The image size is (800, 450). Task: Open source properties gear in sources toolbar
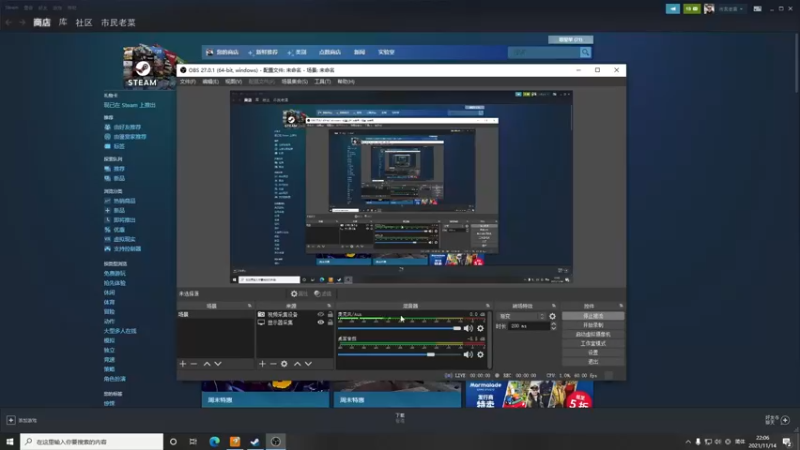[x=284, y=364]
